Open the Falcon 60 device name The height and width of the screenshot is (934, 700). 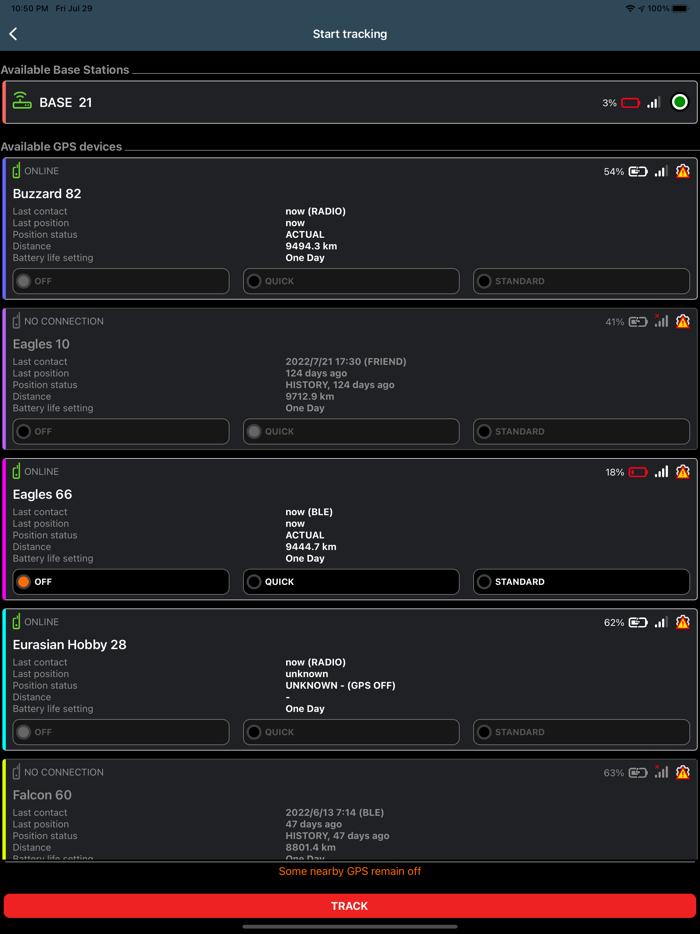click(42, 795)
